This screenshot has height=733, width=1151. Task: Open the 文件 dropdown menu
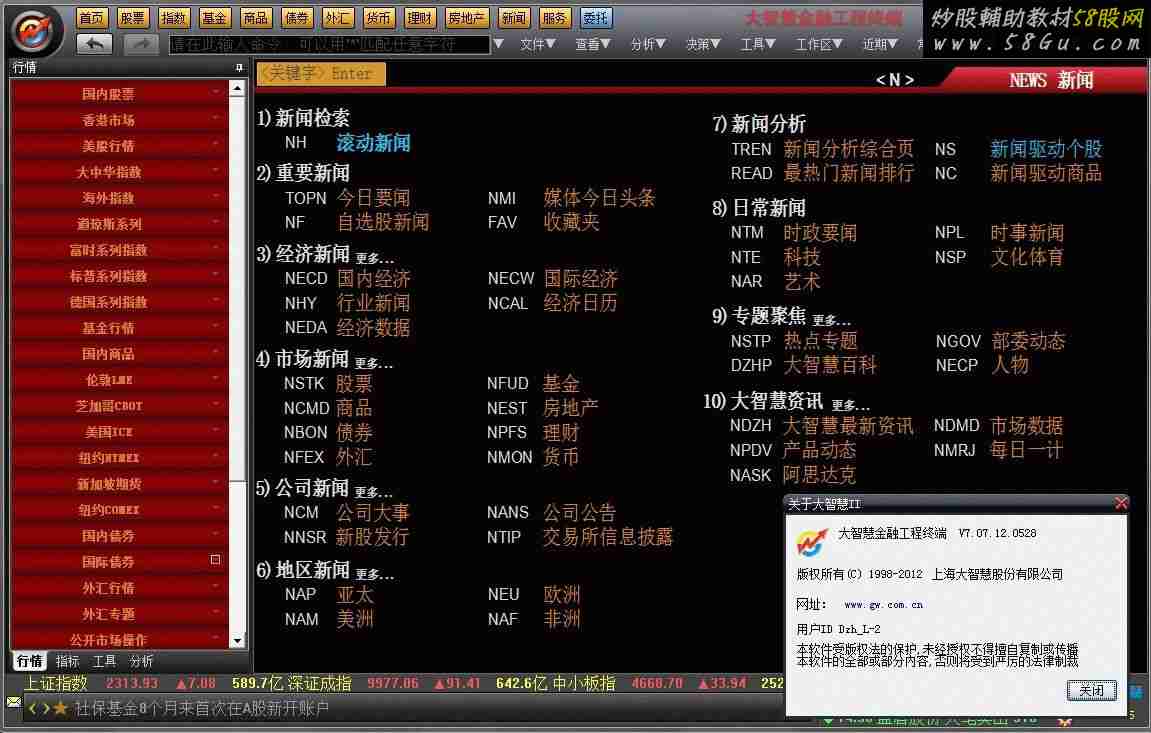point(537,44)
